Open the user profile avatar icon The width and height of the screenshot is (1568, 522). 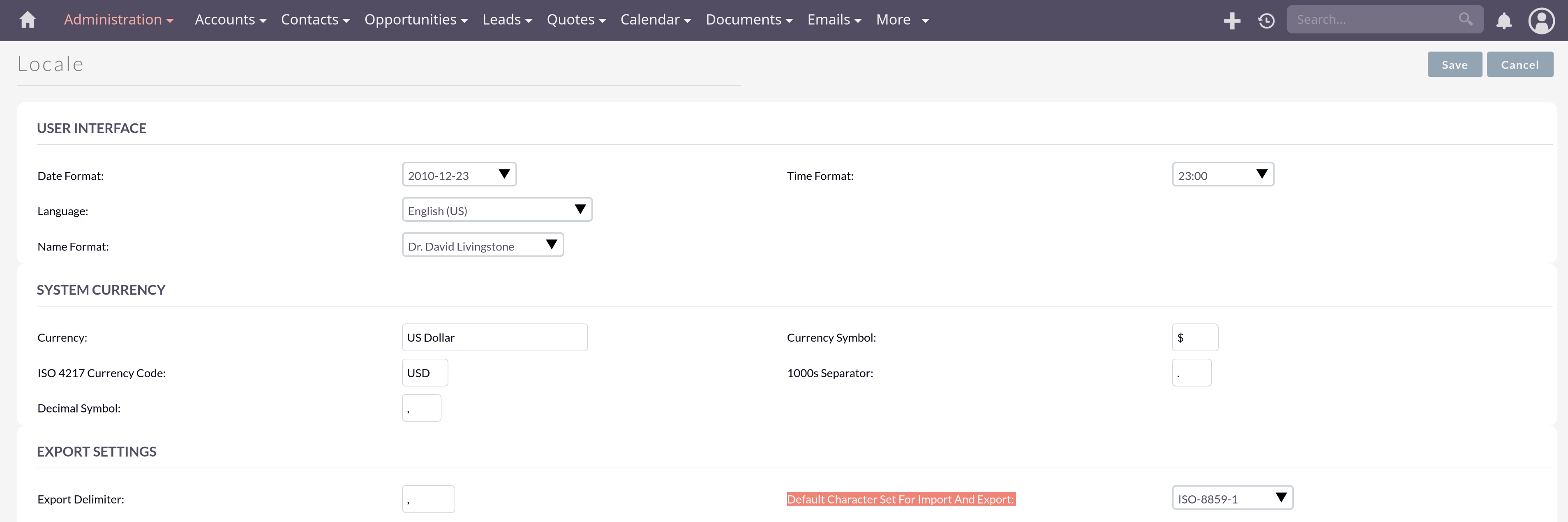coord(1540,21)
